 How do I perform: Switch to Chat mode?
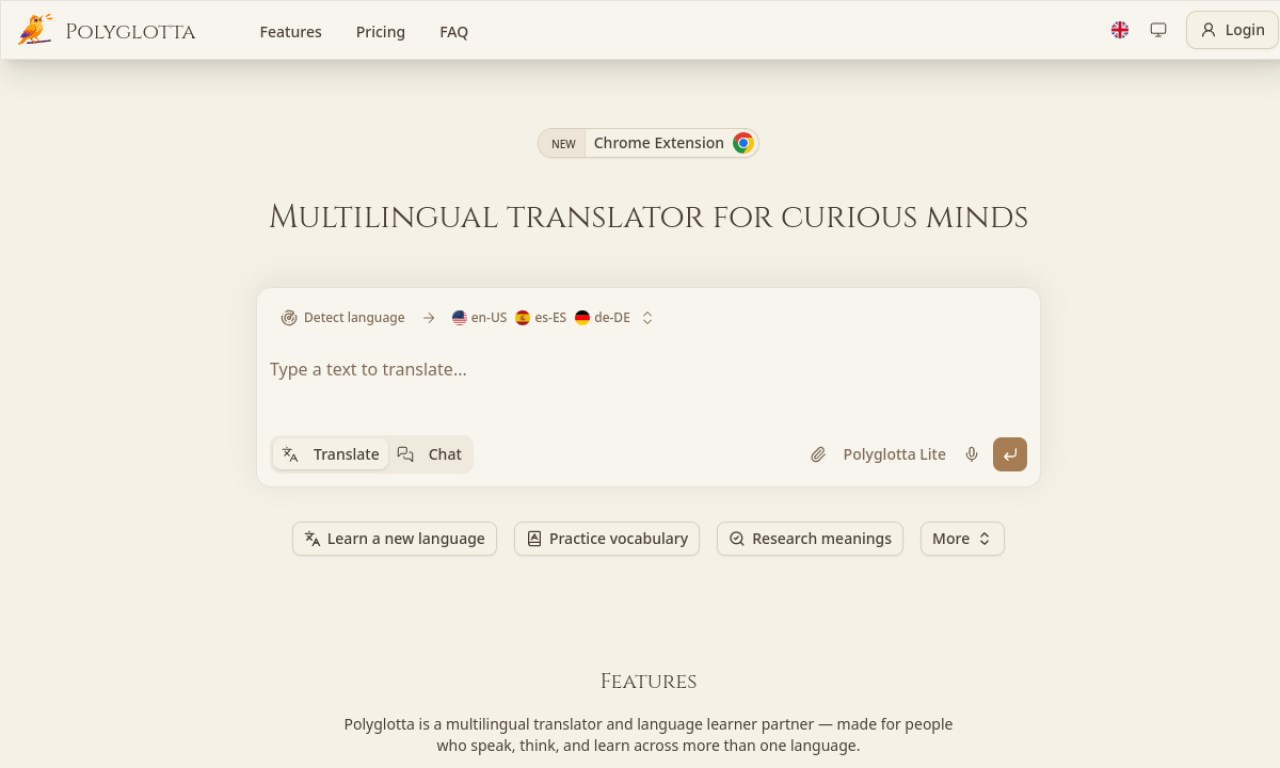[x=431, y=454]
